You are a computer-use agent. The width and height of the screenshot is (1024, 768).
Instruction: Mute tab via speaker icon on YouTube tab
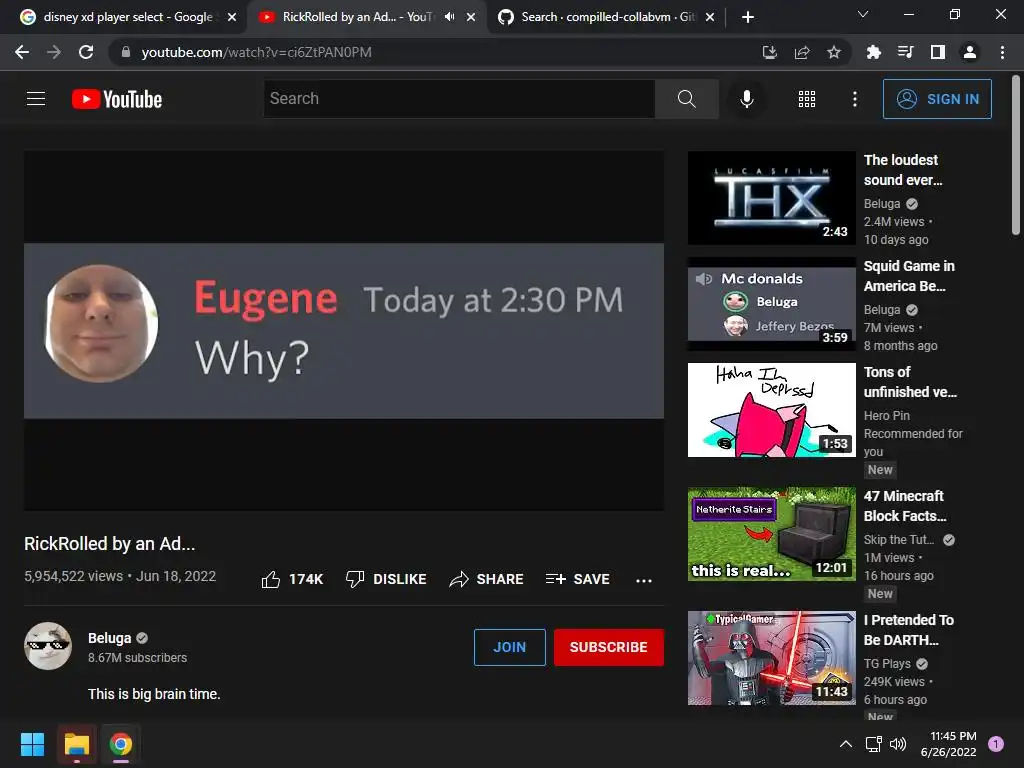click(x=449, y=17)
